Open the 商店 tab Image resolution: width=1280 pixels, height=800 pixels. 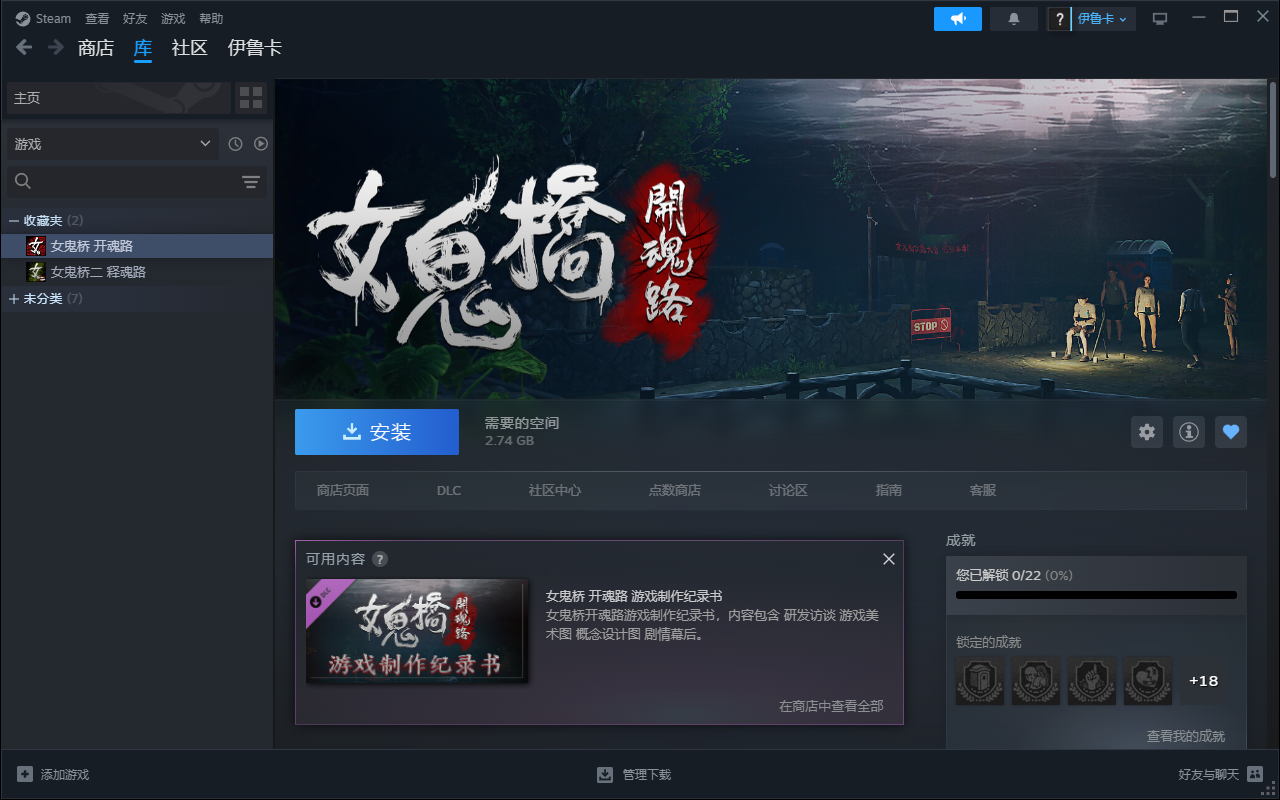[96, 48]
